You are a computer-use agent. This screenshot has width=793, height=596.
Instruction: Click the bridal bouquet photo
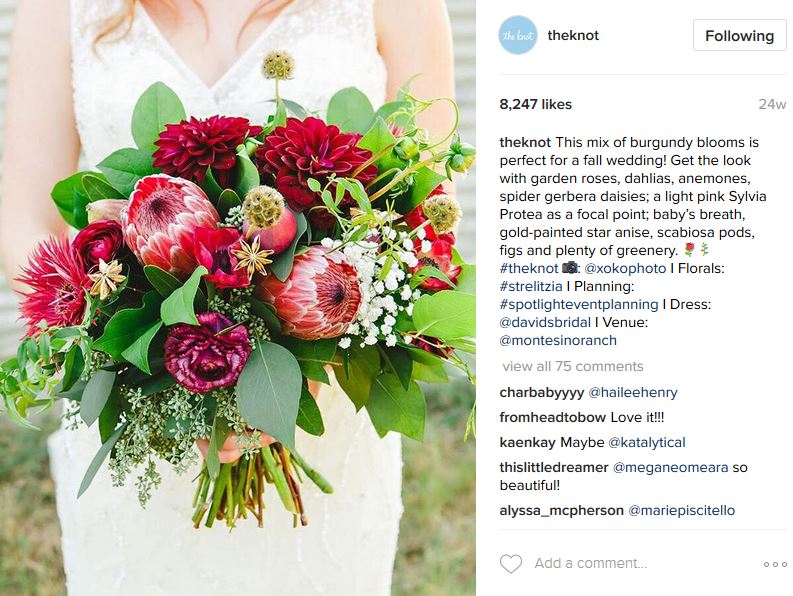[x=238, y=298]
